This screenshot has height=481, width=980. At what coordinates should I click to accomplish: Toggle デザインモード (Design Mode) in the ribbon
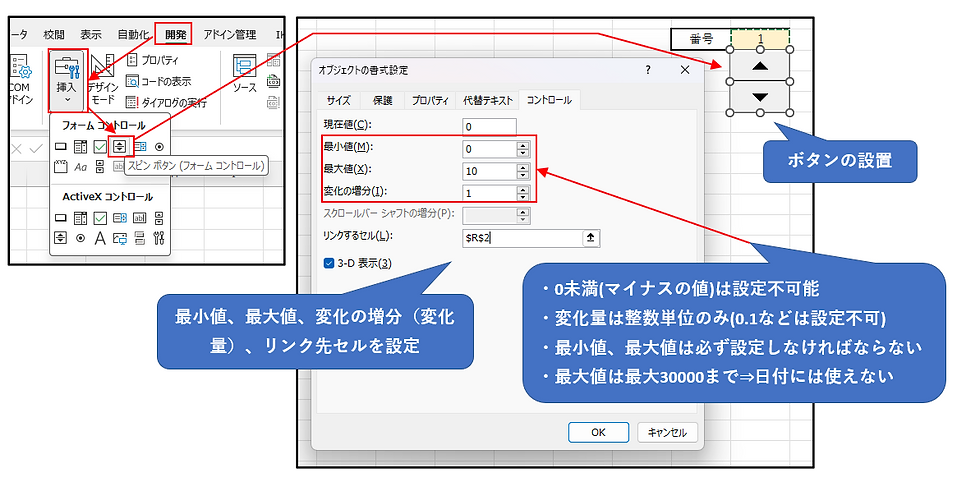pos(101,81)
